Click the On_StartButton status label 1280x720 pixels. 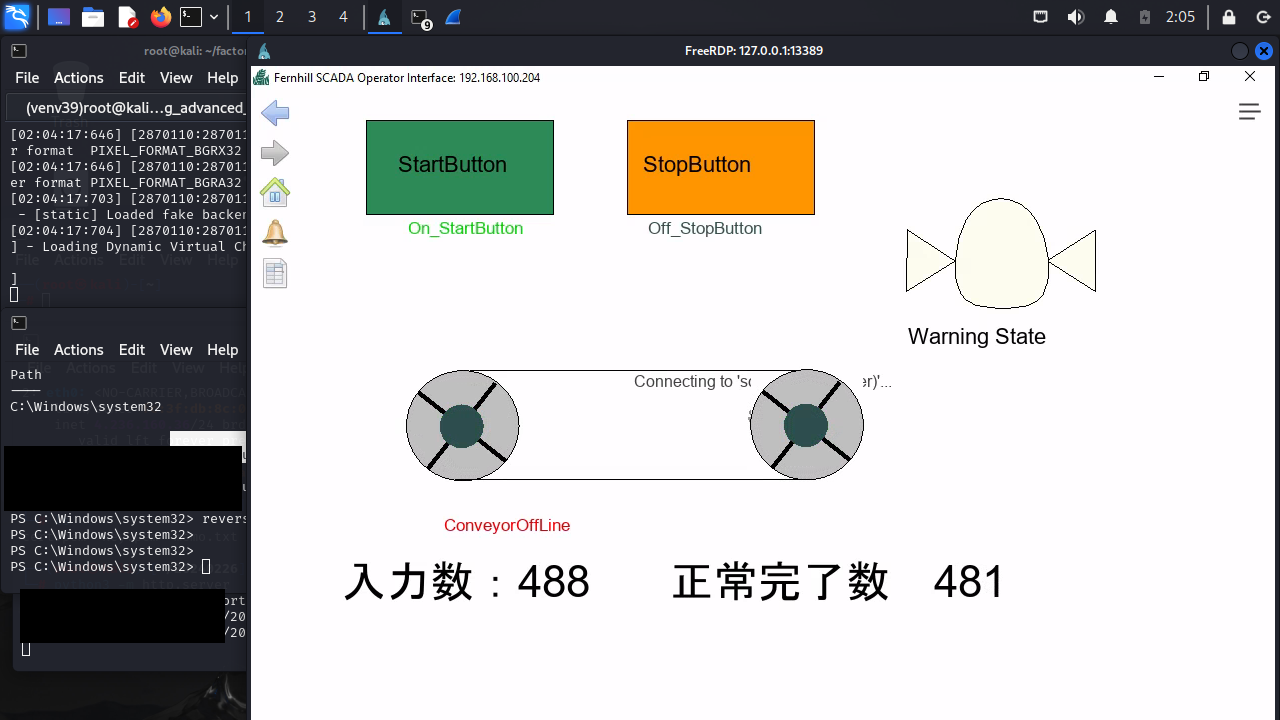coord(465,229)
